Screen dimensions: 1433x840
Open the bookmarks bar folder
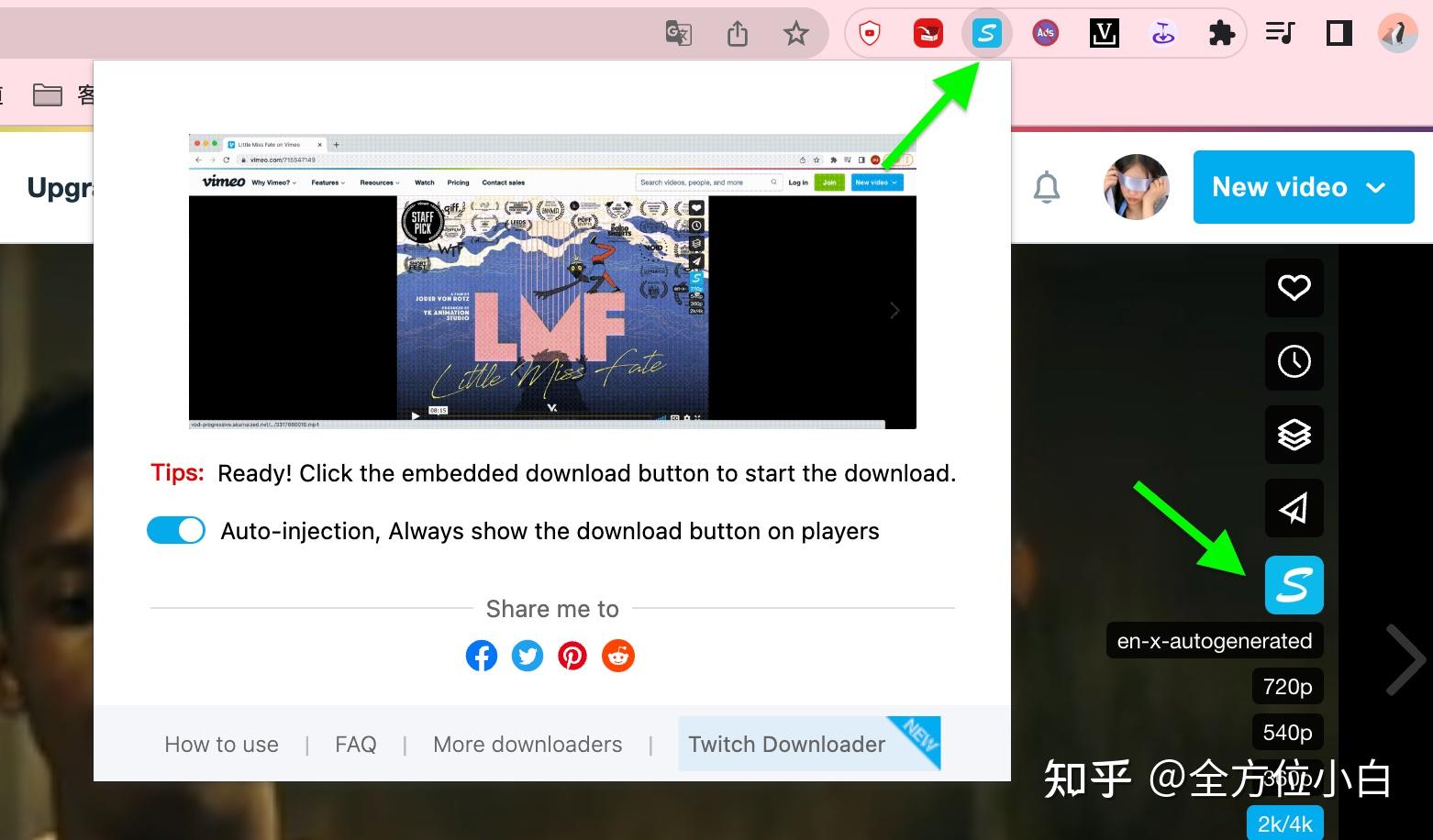48,94
